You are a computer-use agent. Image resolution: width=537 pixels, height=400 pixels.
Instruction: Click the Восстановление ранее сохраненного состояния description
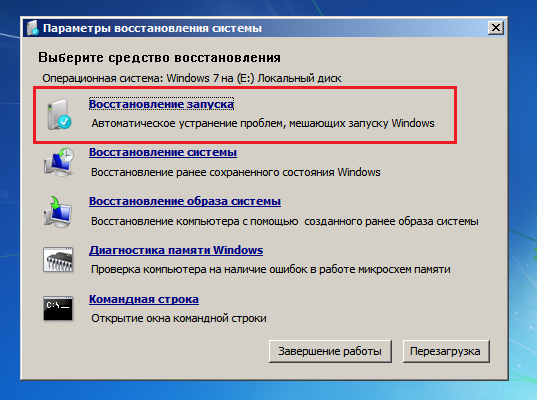[x=236, y=172]
